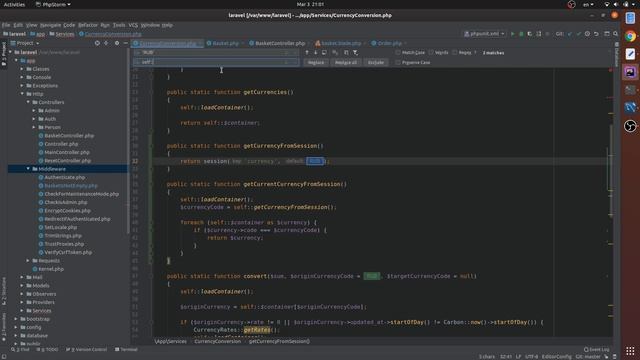Click the Exclude button

[x=376, y=62]
